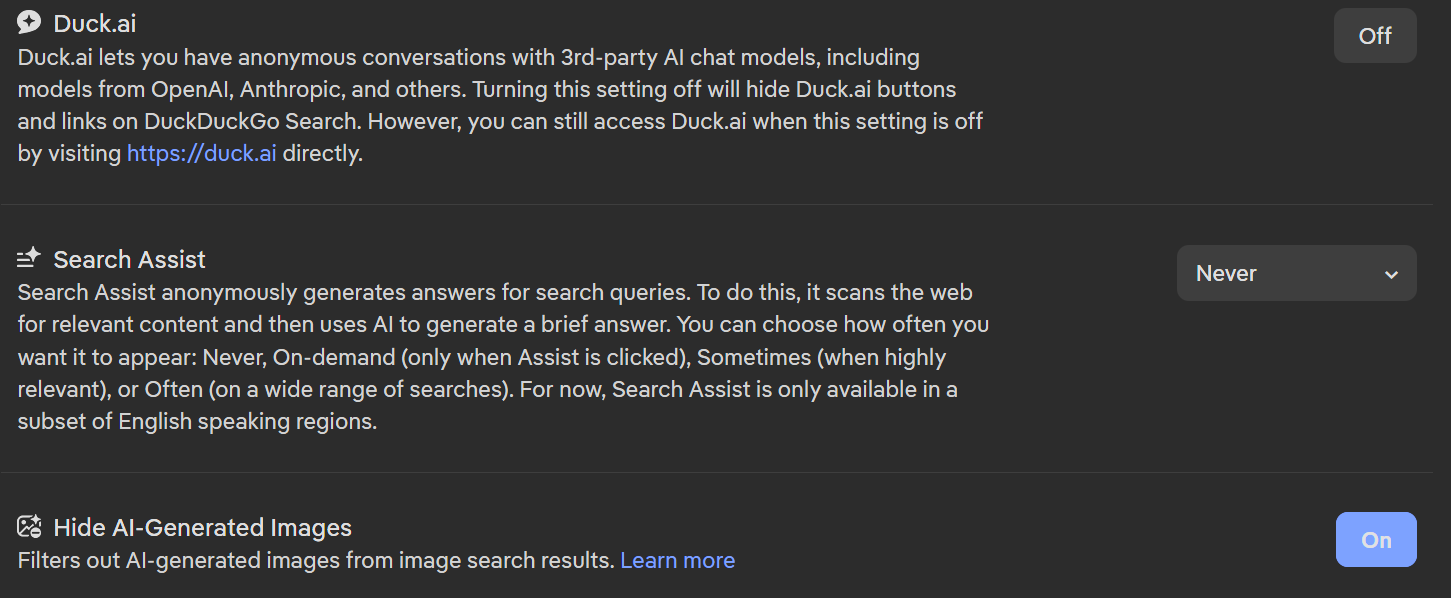
Task: Toggle the Duck.ai Off switch
Action: tap(1375, 36)
